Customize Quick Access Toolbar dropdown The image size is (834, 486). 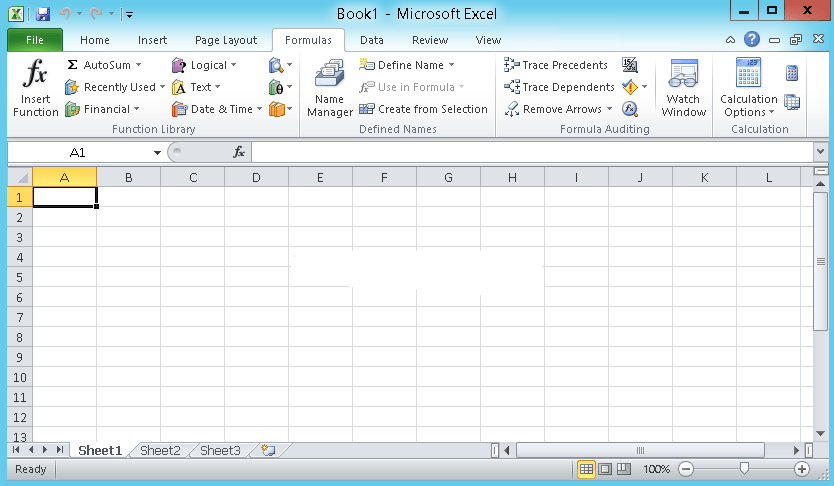129,14
